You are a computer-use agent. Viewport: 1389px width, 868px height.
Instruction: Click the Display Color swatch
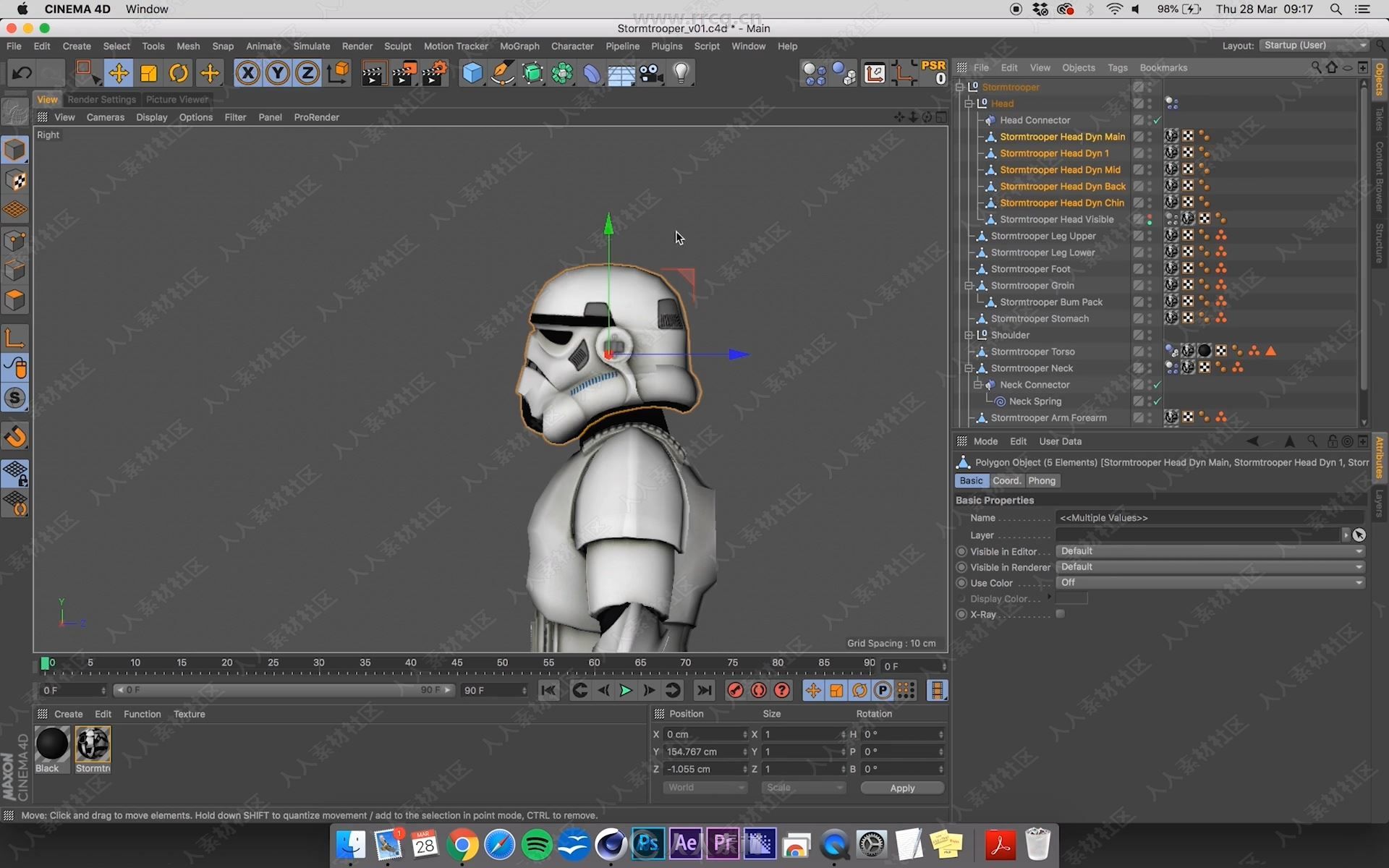(x=1071, y=598)
